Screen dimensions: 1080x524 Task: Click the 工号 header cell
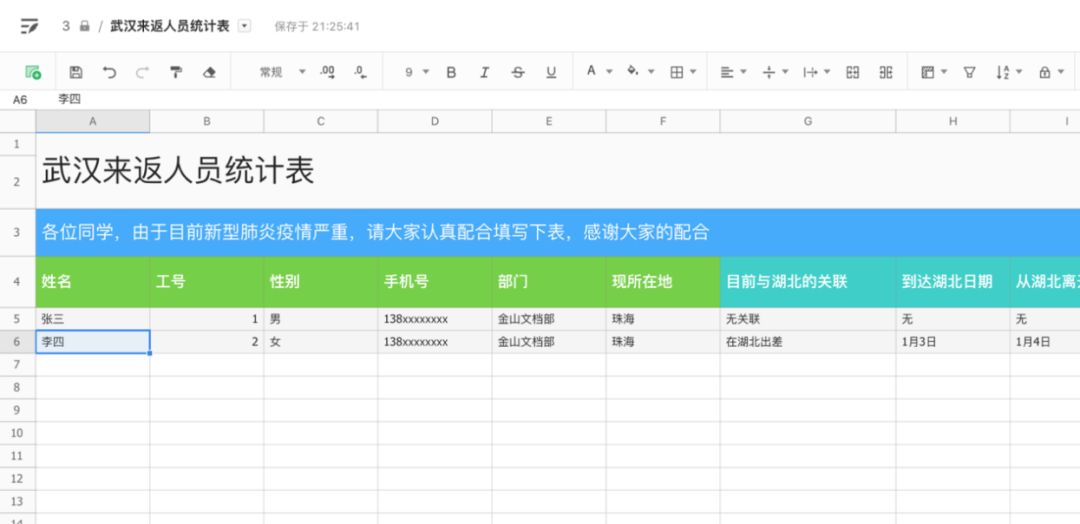tap(207, 282)
